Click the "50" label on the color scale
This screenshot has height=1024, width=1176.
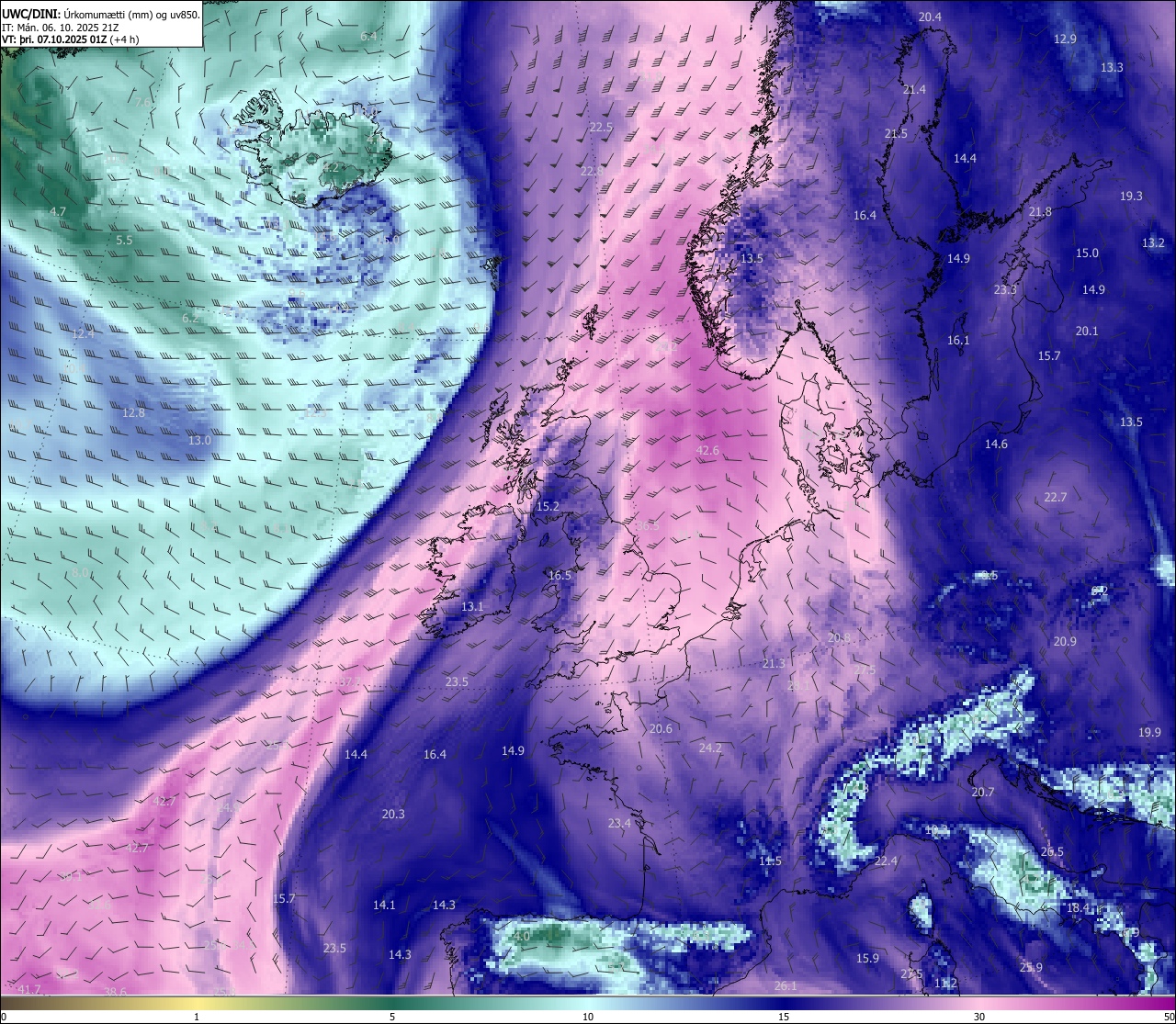click(1169, 1017)
